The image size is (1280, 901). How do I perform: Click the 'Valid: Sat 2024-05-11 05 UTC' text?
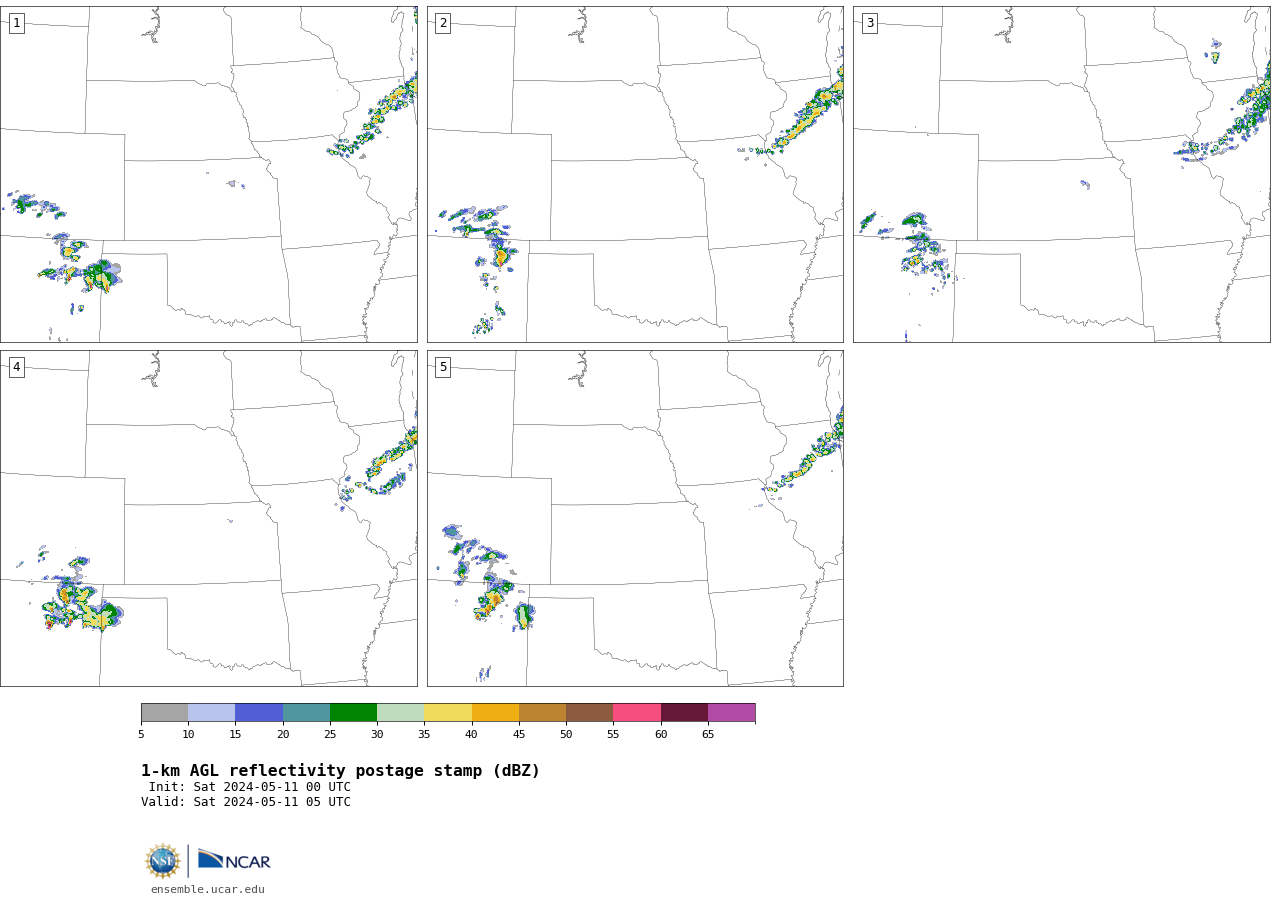(246, 802)
